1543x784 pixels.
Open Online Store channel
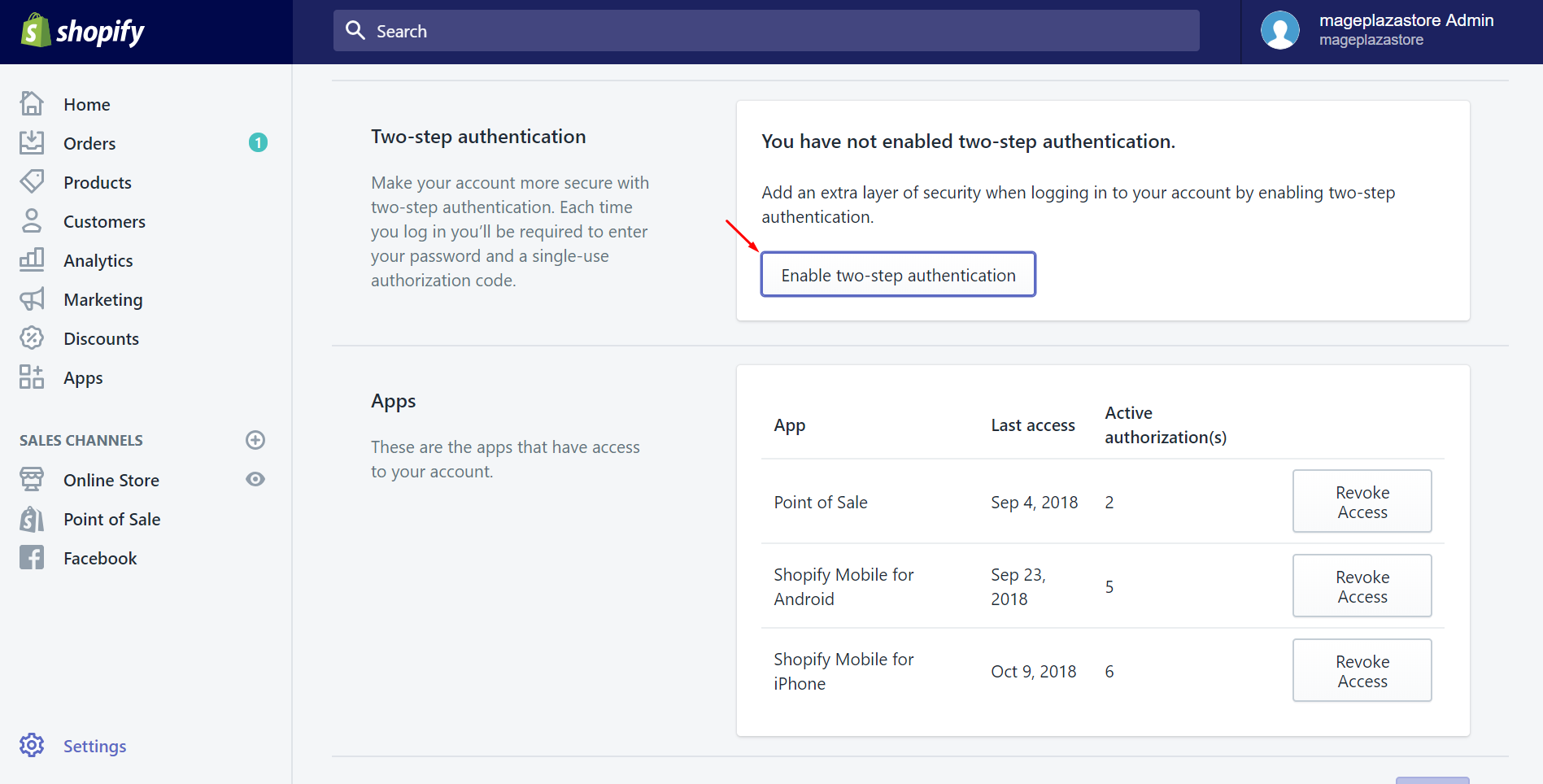coord(111,480)
